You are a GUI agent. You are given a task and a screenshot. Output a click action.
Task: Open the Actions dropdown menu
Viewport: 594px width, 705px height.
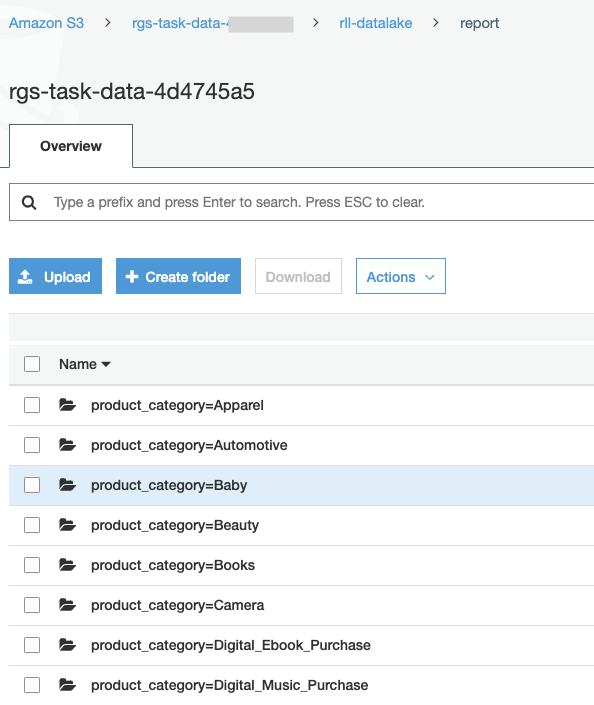(x=401, y=276)
